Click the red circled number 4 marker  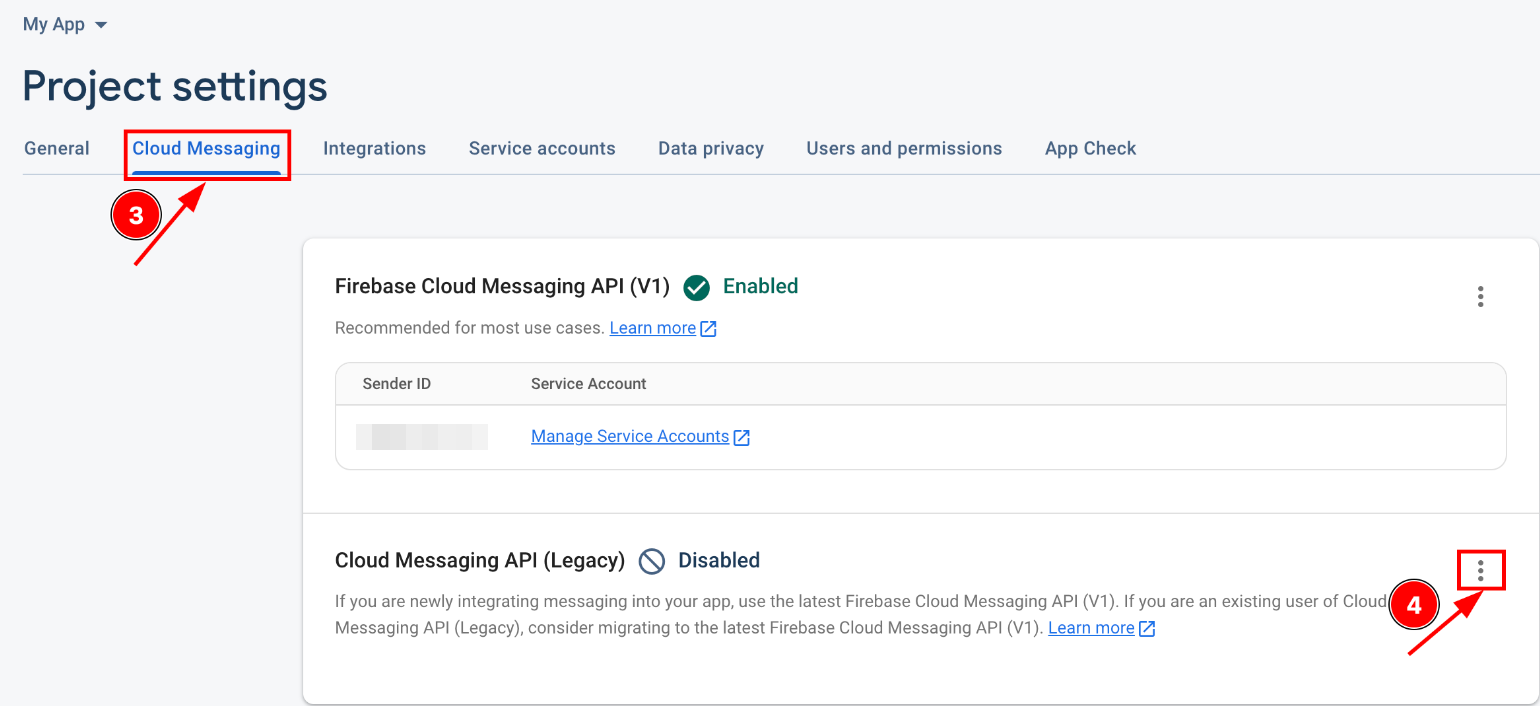(1414, 604)
